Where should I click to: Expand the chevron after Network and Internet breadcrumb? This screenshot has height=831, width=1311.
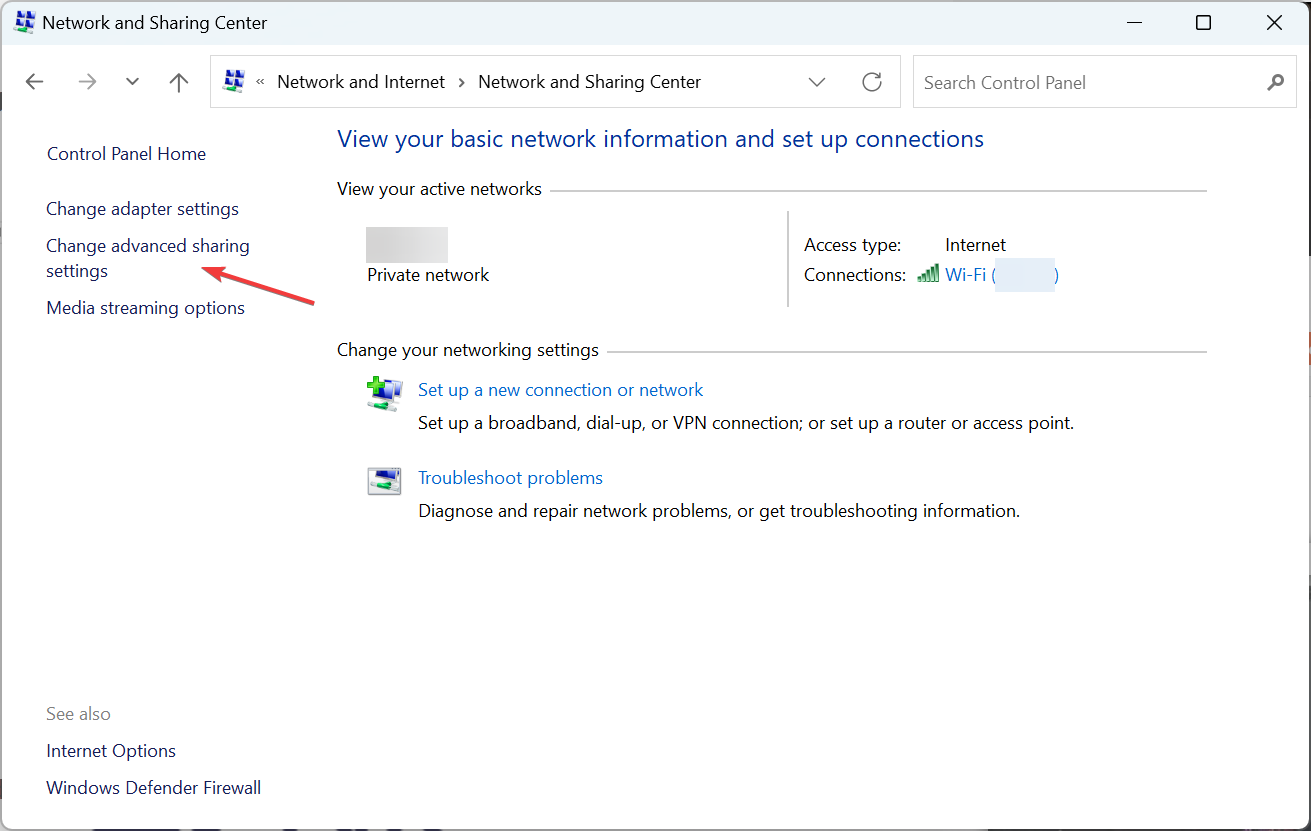pos(462,82)
